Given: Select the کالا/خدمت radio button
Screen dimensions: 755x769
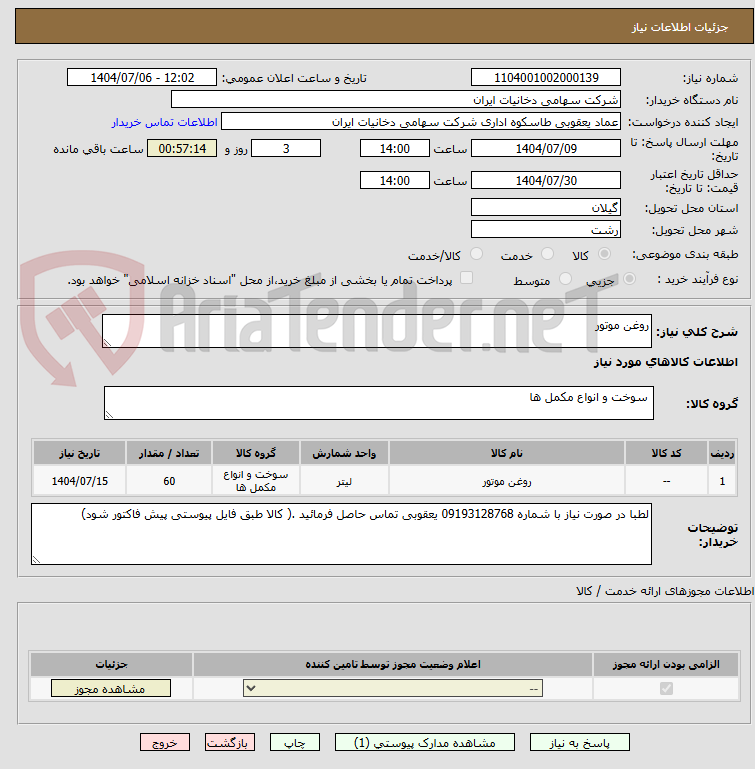Looking at the screenshot, I should [476, 254].
